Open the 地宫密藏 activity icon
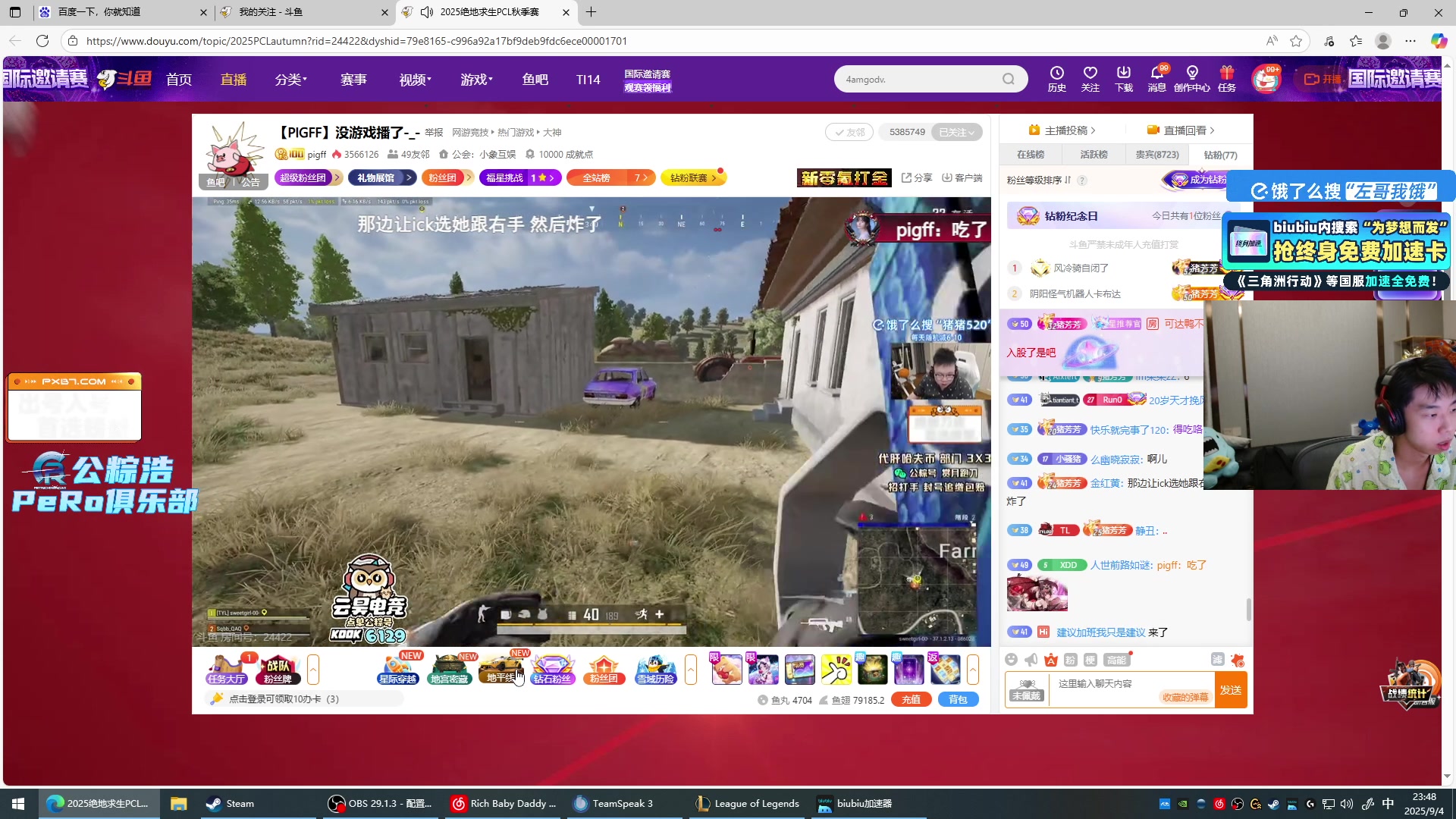 pos(450,670)
